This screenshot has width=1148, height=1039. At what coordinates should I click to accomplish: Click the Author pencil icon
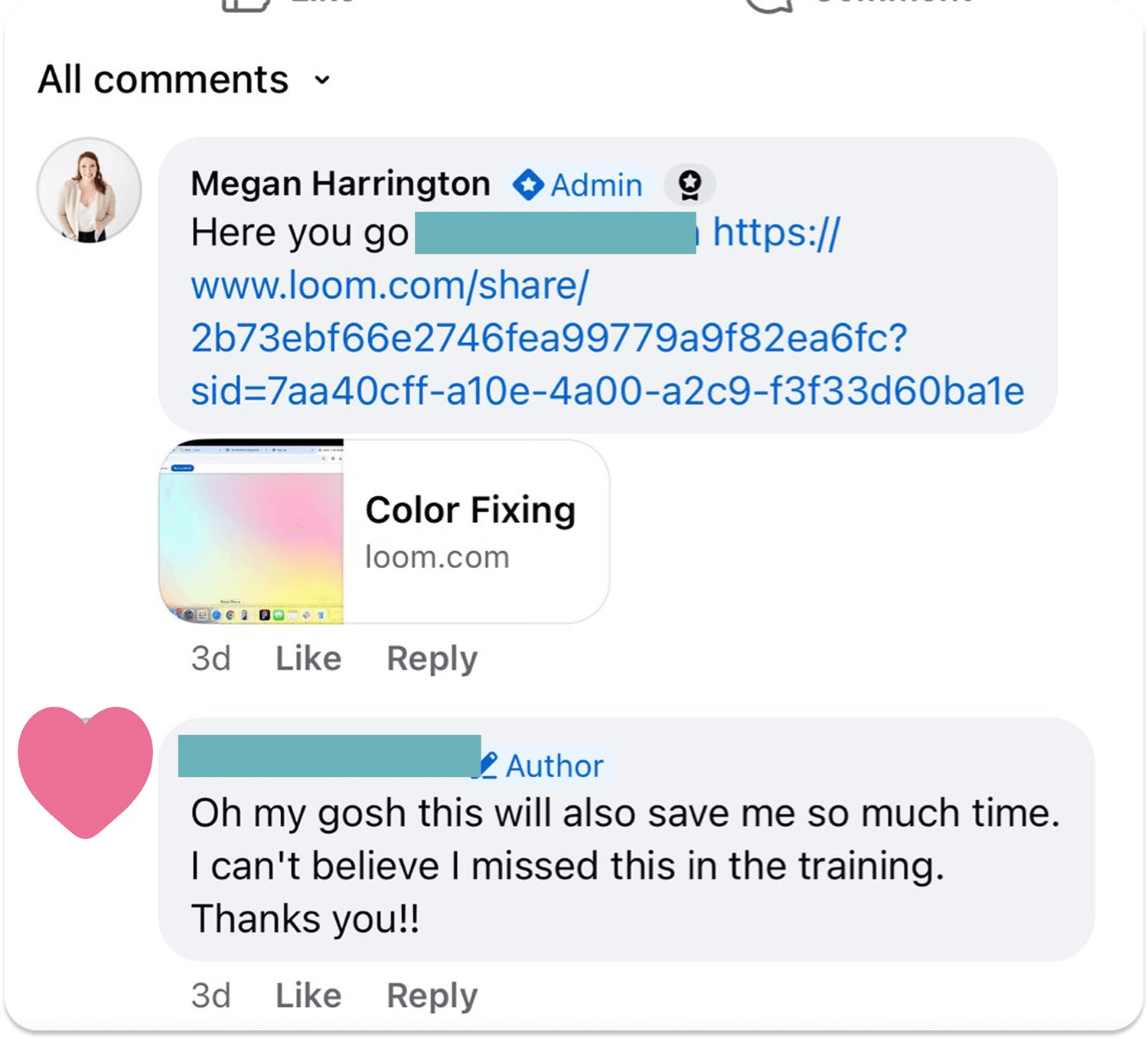488,765
